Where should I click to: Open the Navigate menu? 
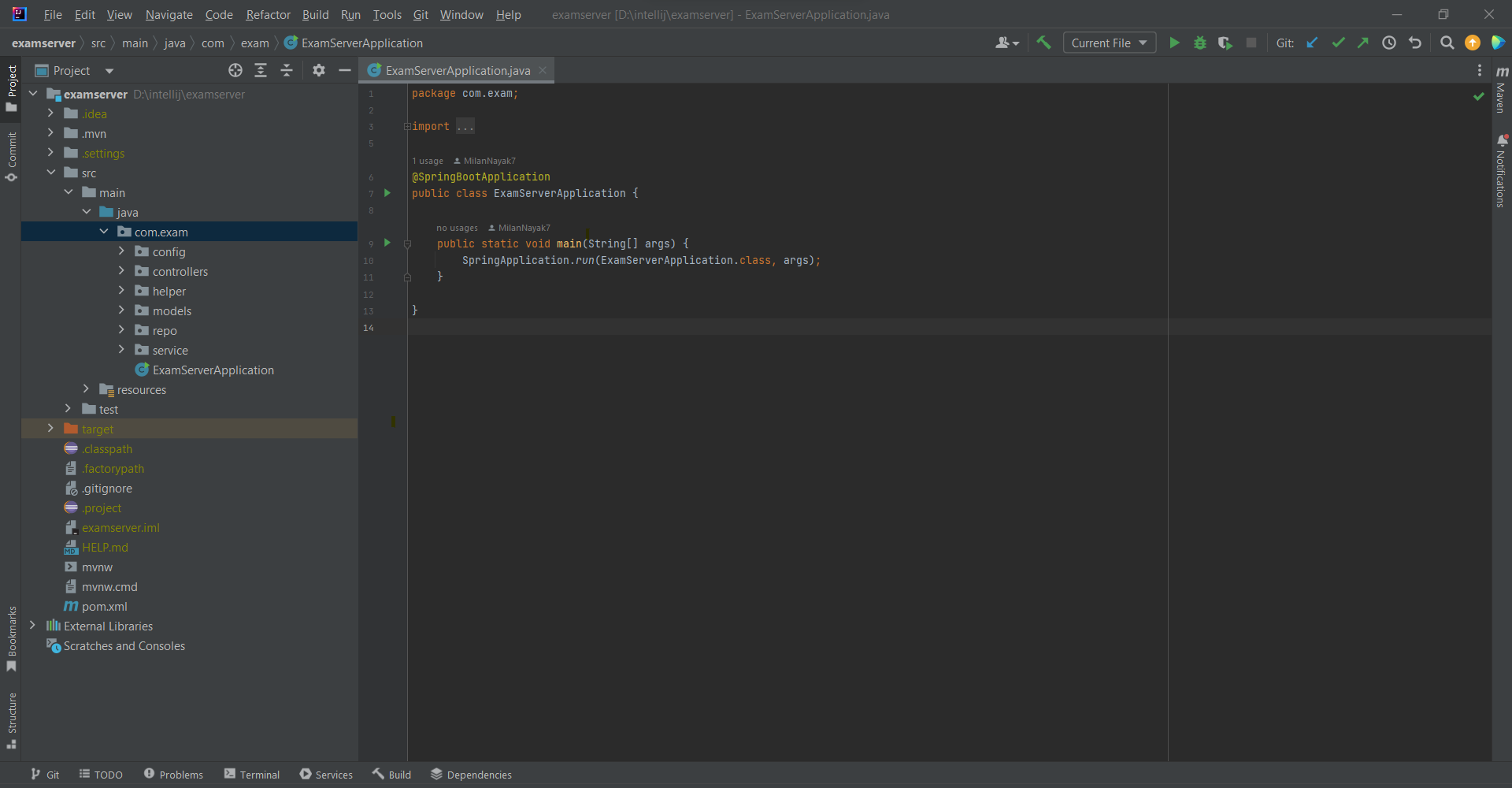169,14
